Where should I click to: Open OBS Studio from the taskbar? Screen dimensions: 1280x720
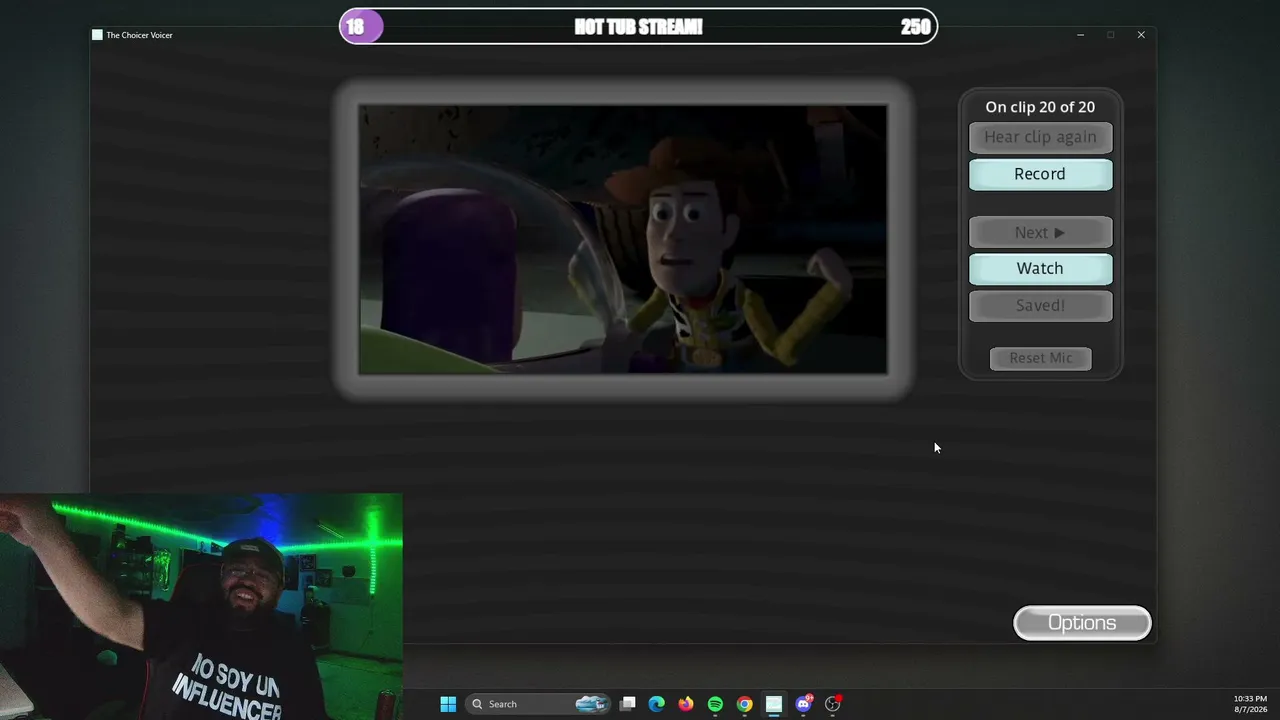point(832,704)
